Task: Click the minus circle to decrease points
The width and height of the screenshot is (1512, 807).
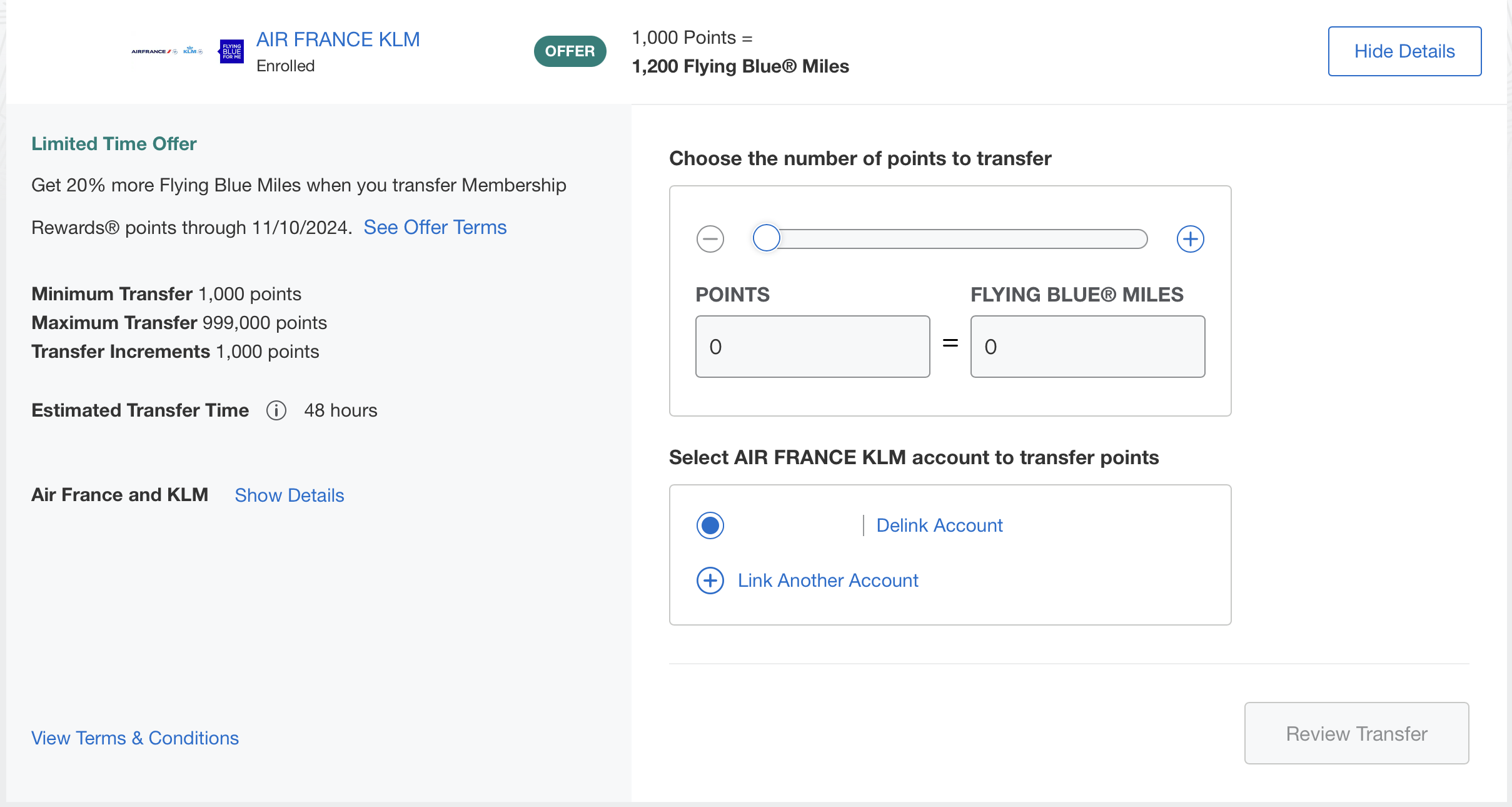Action: coord(710,239)
